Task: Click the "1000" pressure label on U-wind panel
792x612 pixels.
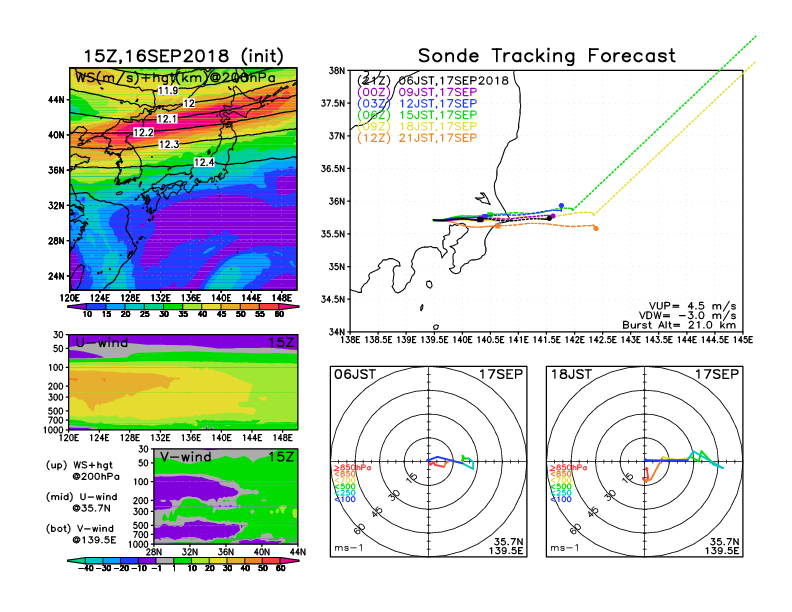Action: (53, 430)
